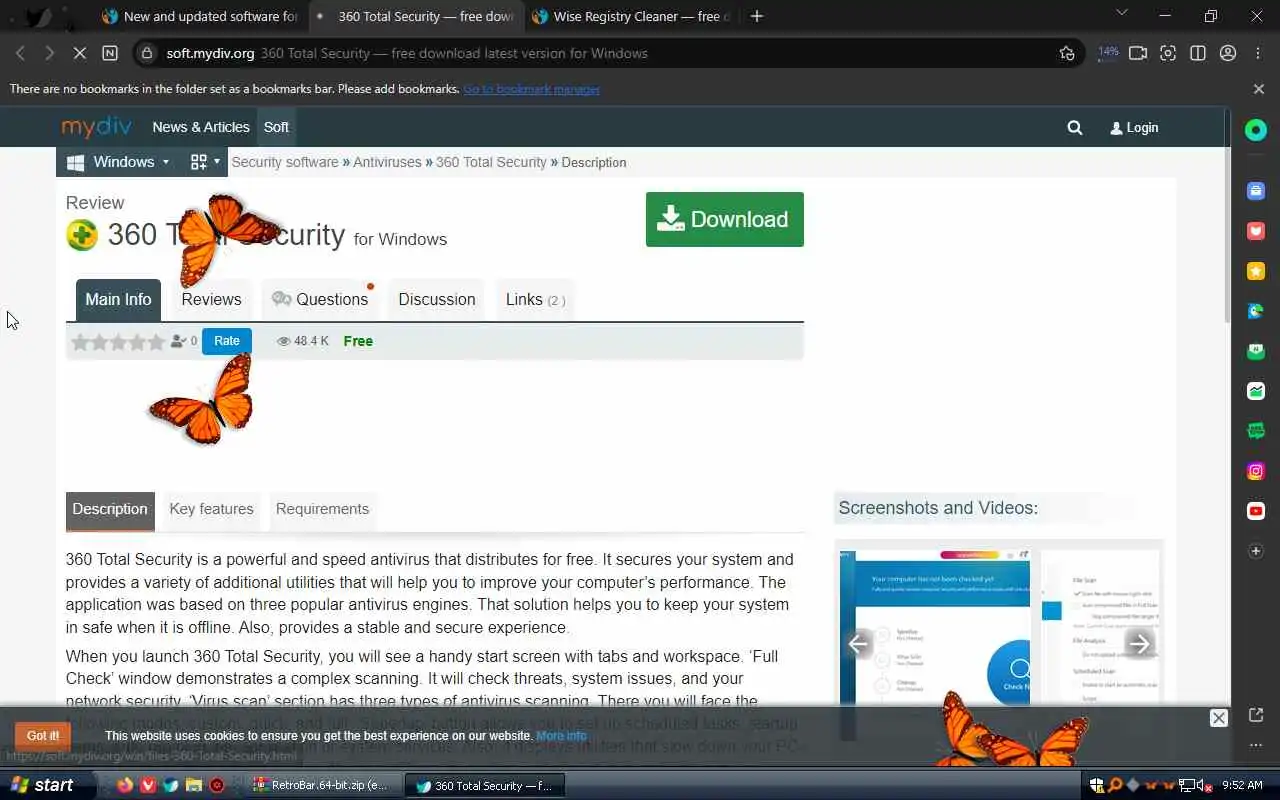Open the browser three-dot menu
Viewport: 1280px width, 800px height.
click(x=1258, y=53)
